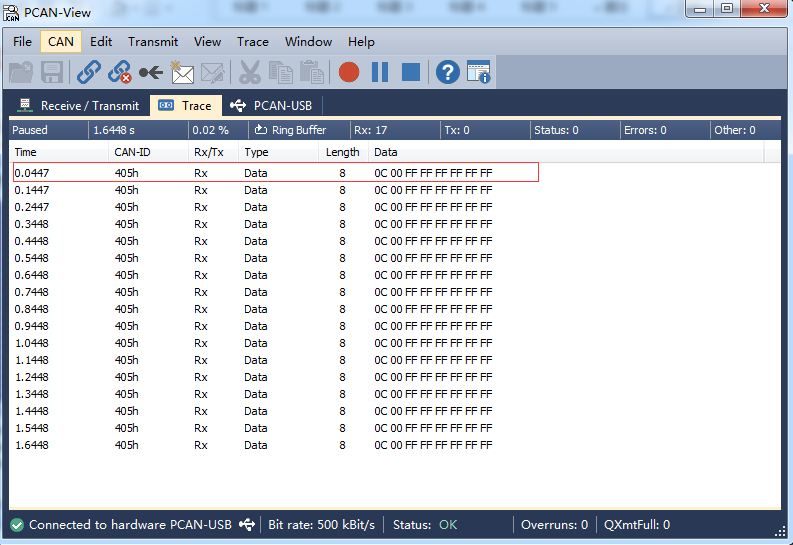The height and width of the screenshot is (545, 793).
Task: Click the window info icon in toolbar
Action: pos(479,72)
